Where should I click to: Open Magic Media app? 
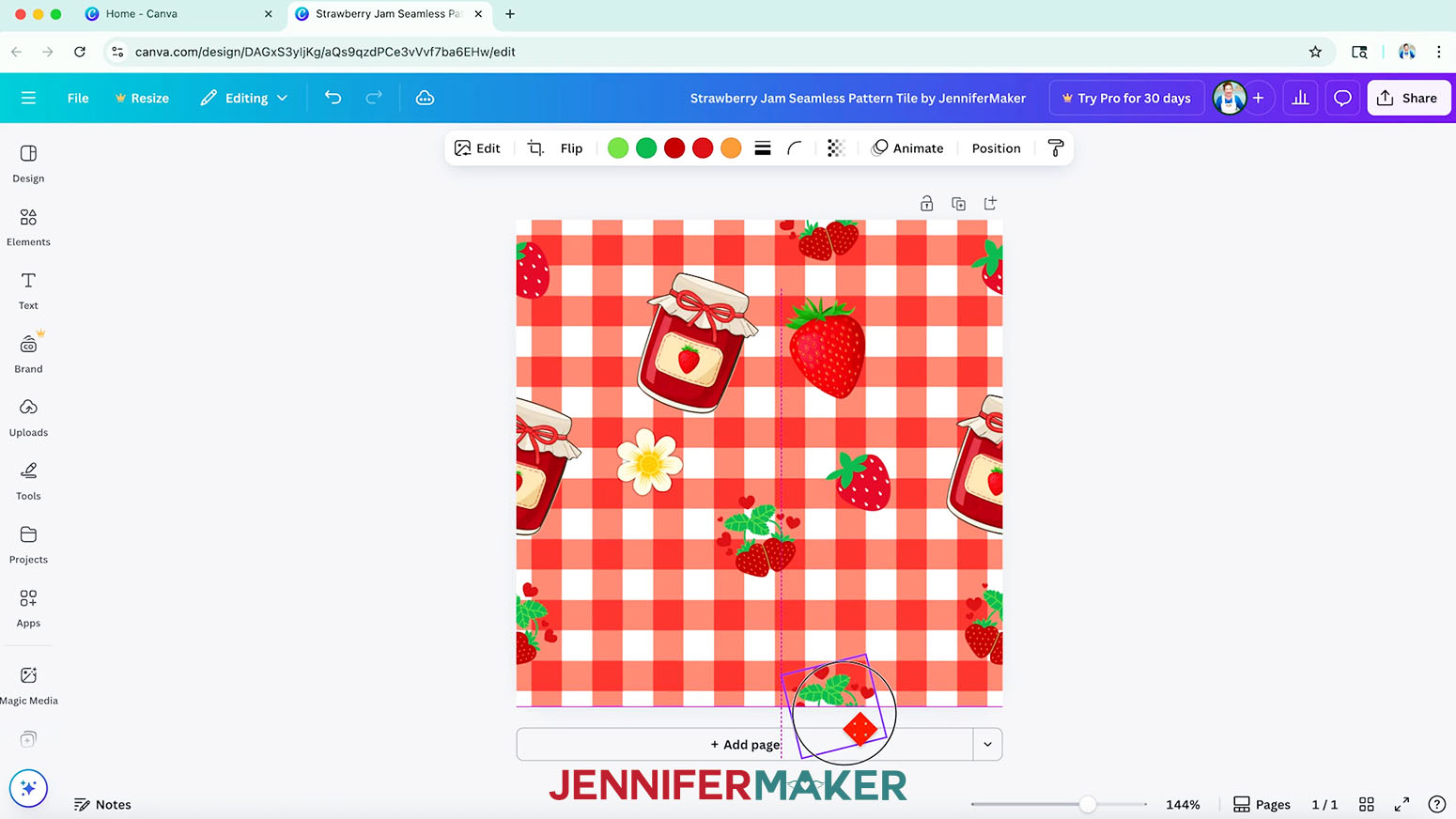coord(28,686)
